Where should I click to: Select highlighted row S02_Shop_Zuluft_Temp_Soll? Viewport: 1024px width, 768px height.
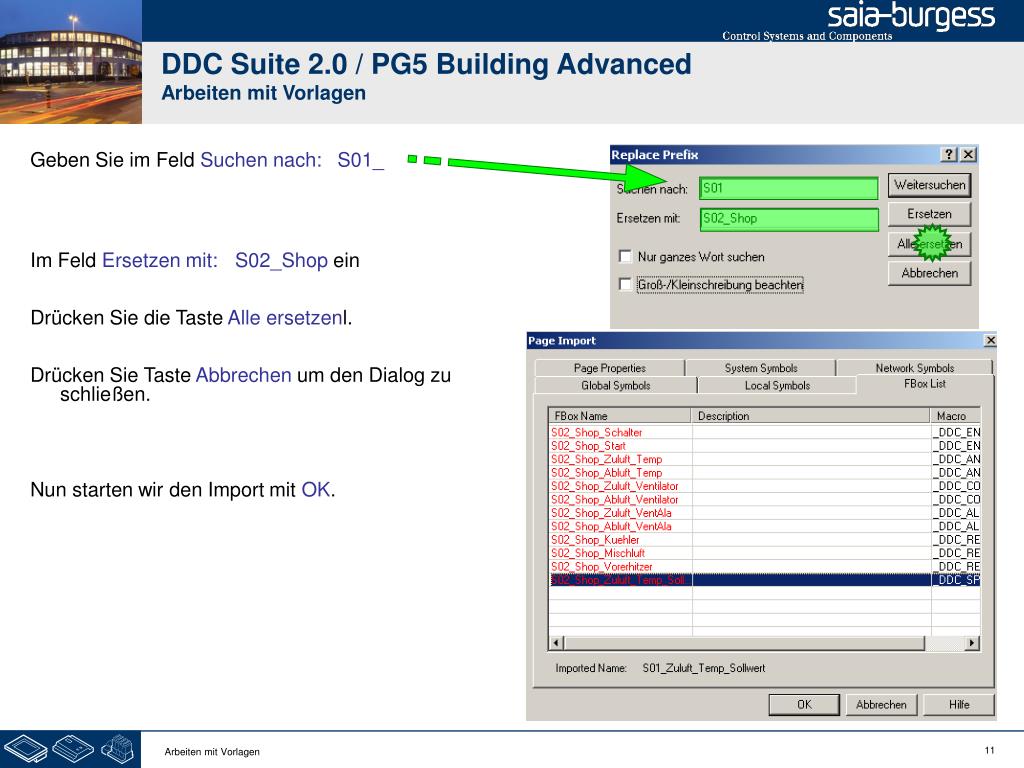point(765,580)
